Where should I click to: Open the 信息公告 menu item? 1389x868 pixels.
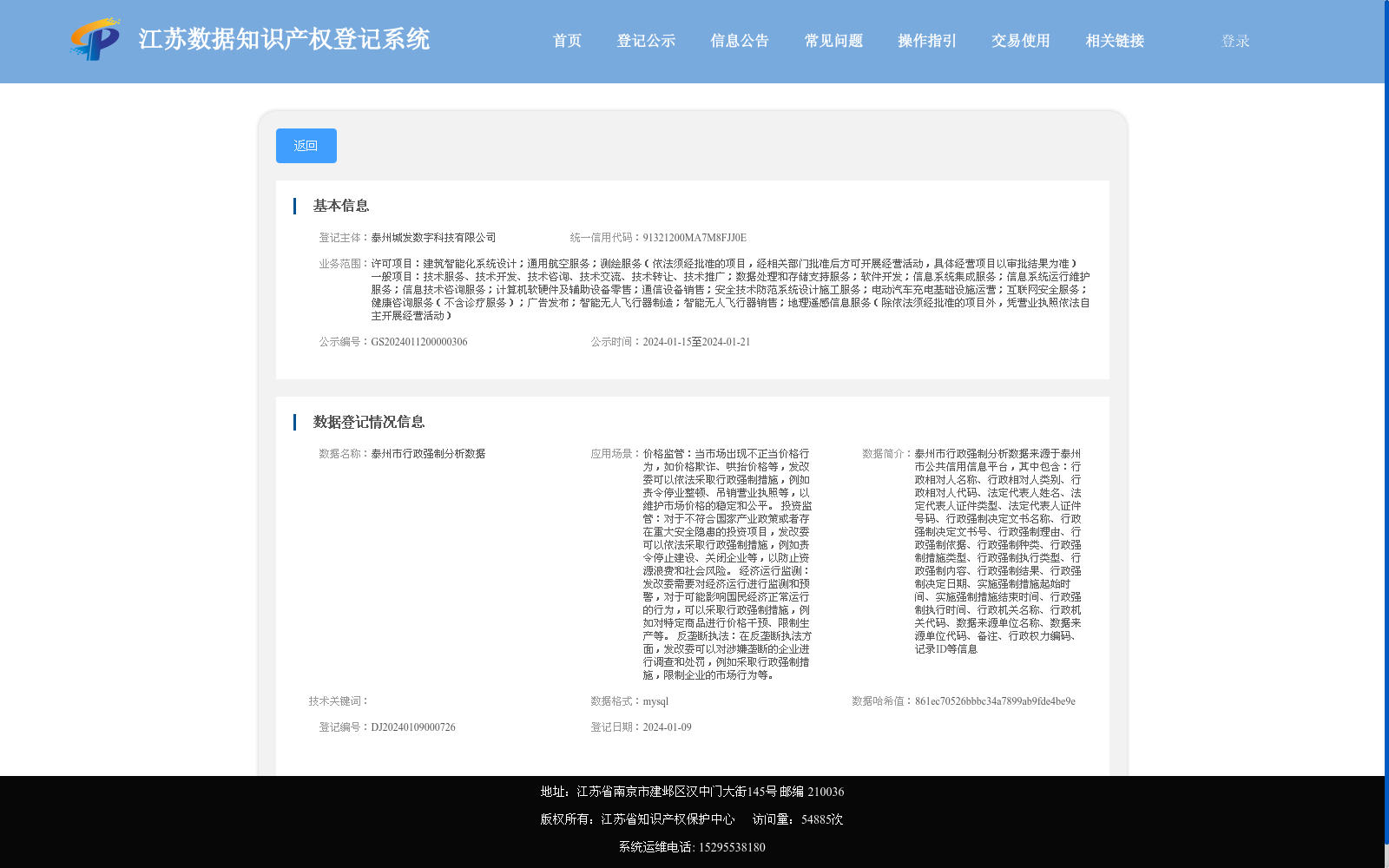pyautogui.click(x=740, y=41)
